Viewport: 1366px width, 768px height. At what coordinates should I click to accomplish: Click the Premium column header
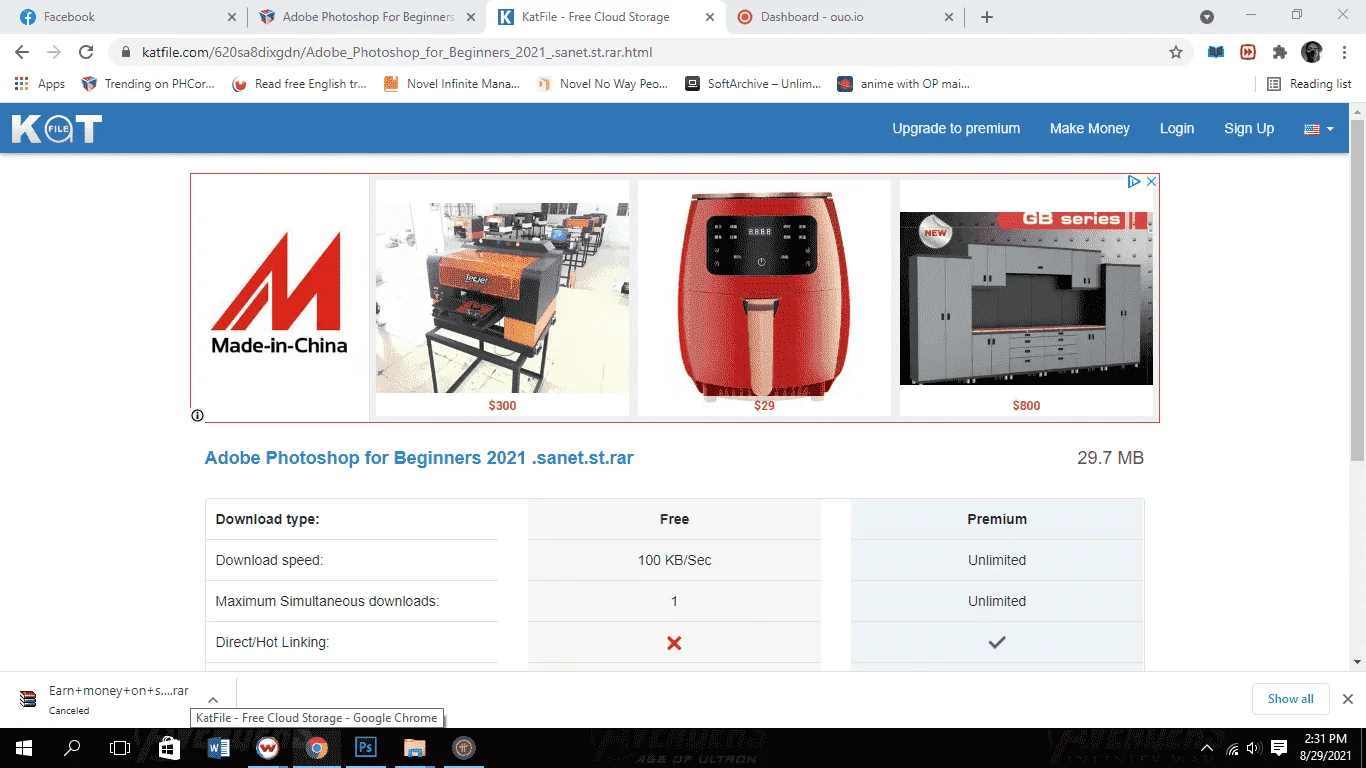point(997,519)
